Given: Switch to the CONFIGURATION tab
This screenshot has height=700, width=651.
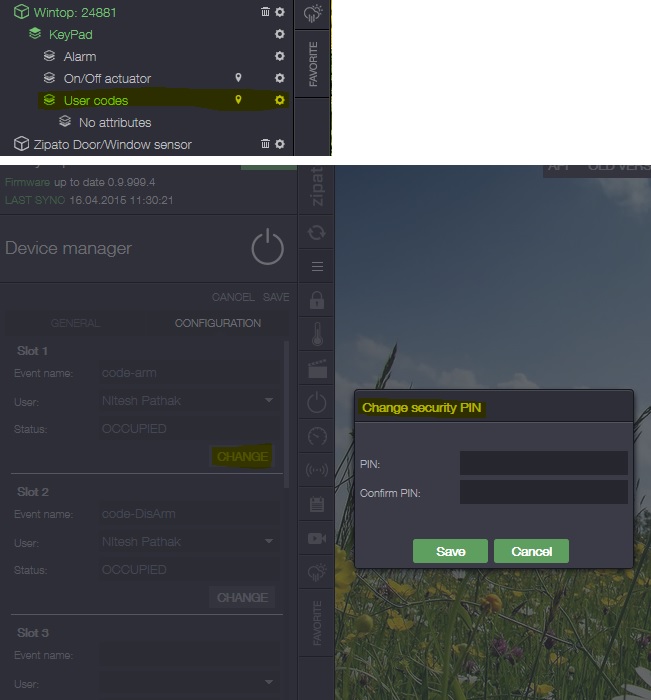Looking at the screenshot, I should coord(217,323).
